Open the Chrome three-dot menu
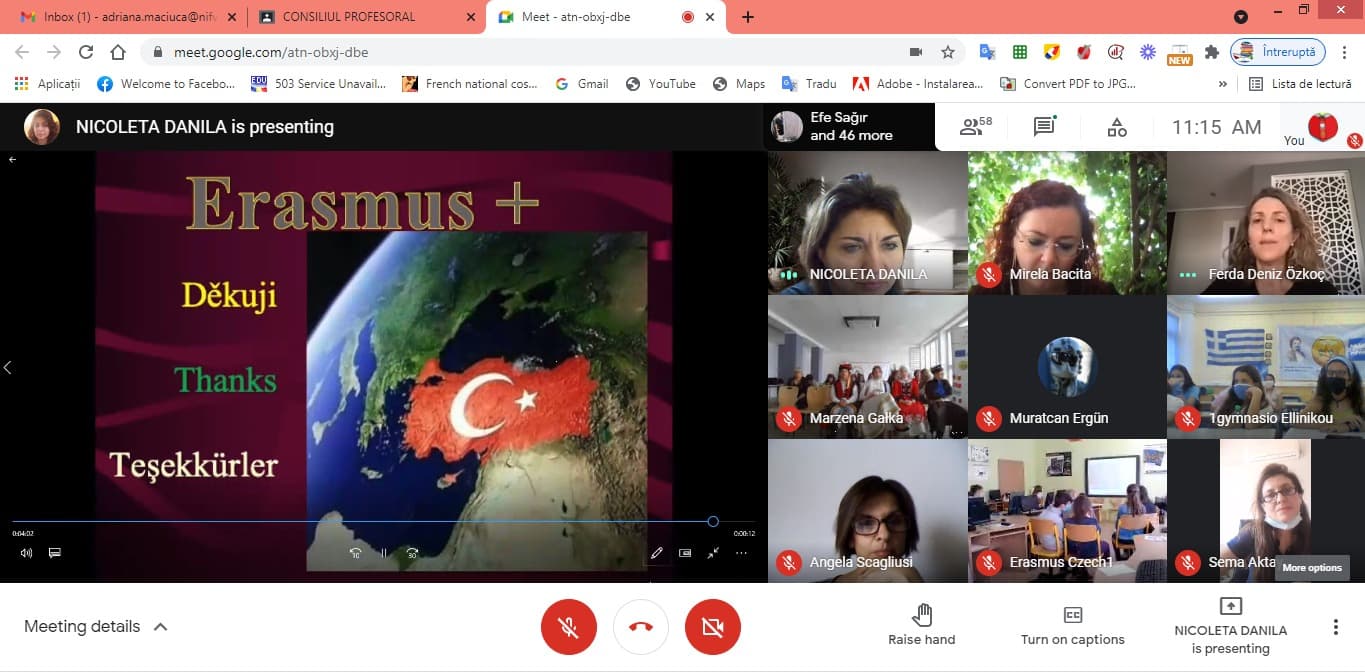1365x672 pixels. click(1345, 52)
